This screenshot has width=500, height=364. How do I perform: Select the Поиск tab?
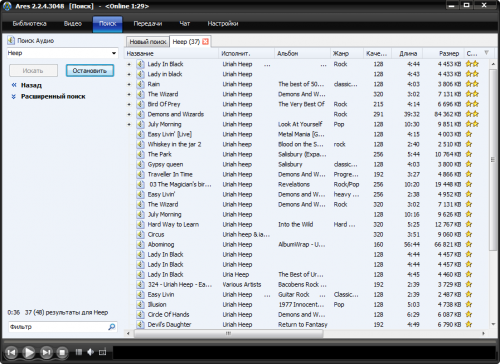[x=107, y=24]
